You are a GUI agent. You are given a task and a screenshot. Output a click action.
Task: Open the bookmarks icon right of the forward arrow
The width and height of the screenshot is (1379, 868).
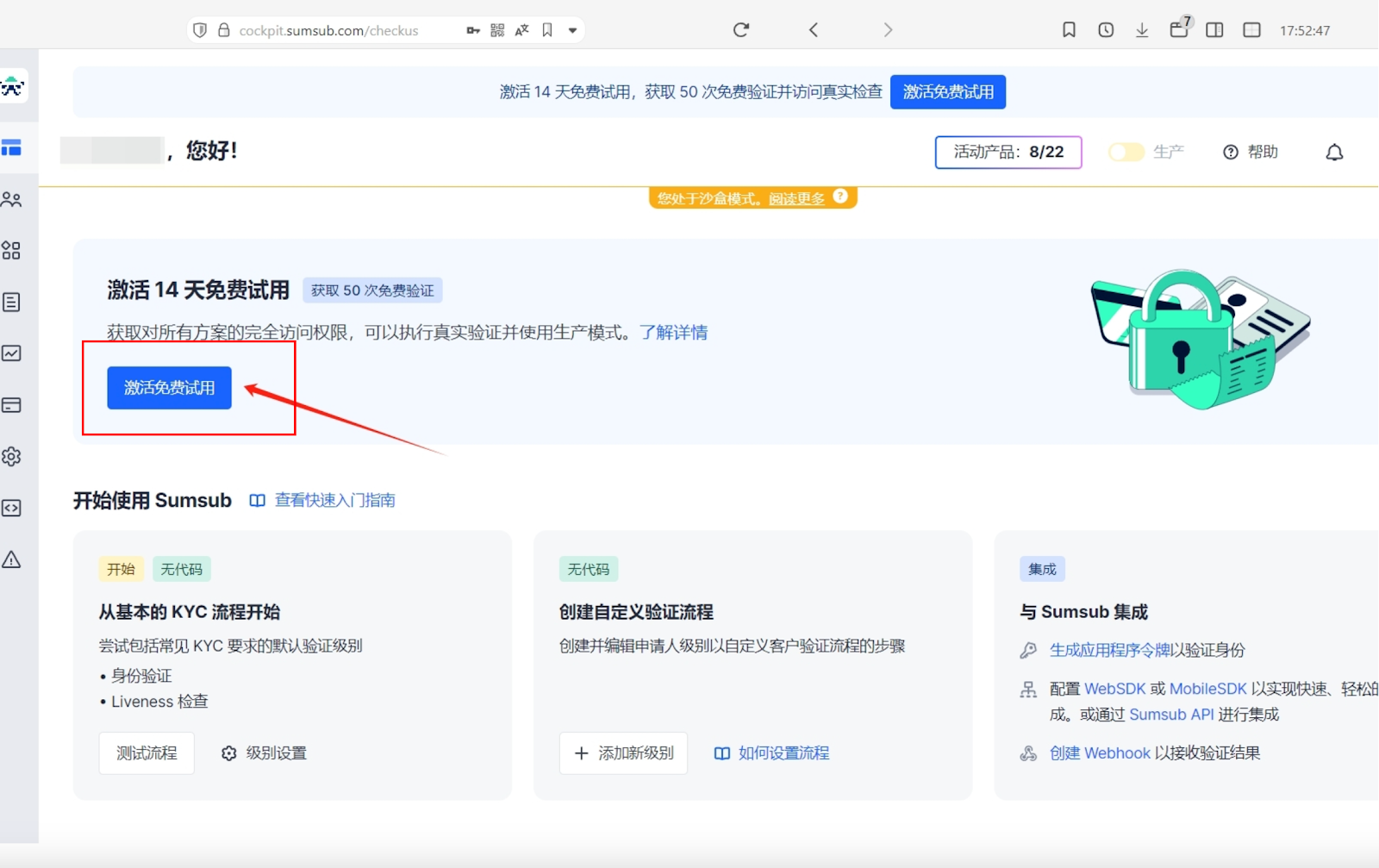pos(1069,30)
